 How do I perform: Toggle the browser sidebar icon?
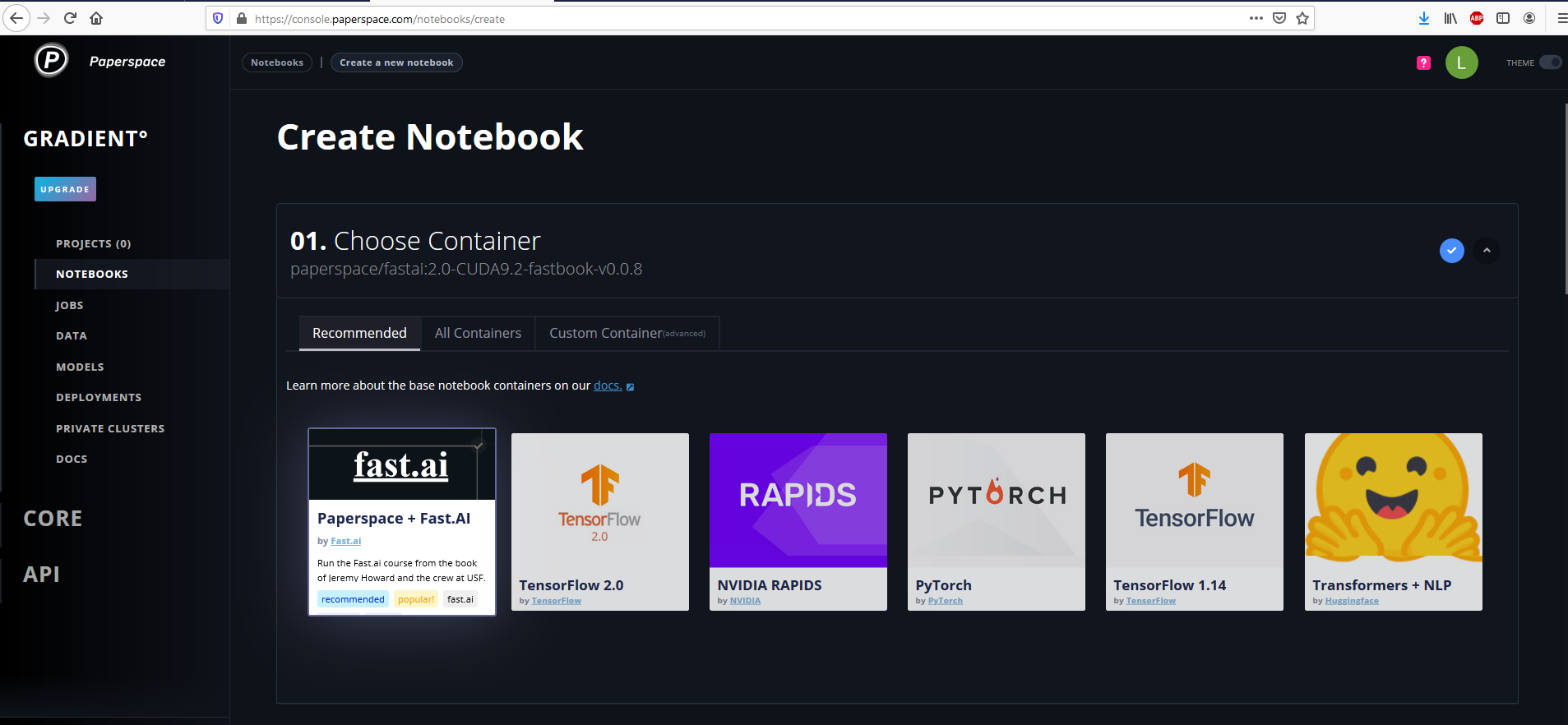pyautogui.click(x=1503, y=18)
